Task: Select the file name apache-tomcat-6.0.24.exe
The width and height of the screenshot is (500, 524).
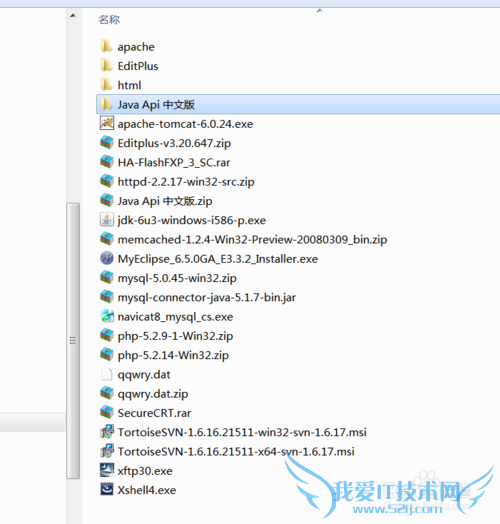Action: [185, 124]
